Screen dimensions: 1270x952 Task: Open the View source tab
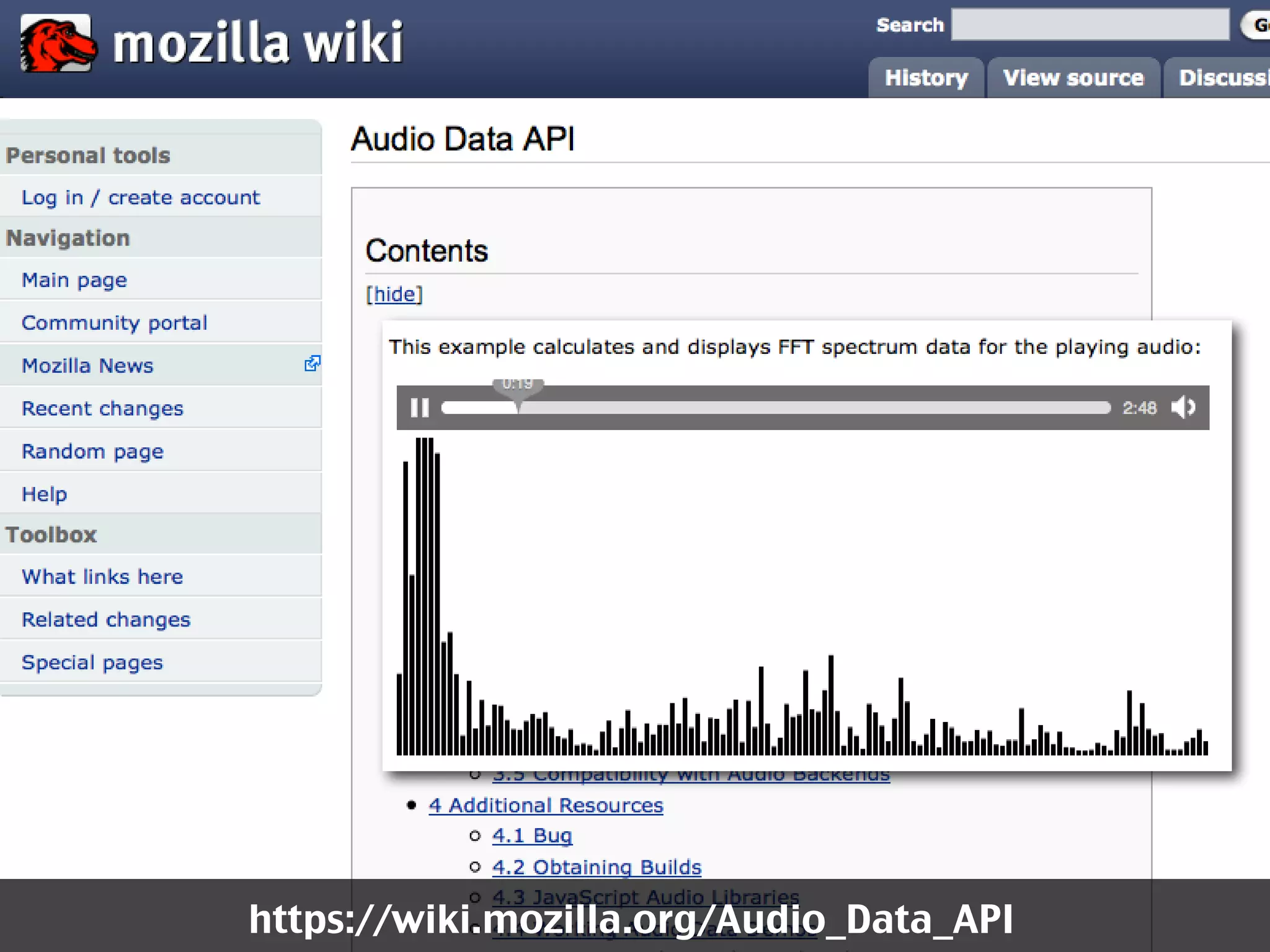point(1073,77)
